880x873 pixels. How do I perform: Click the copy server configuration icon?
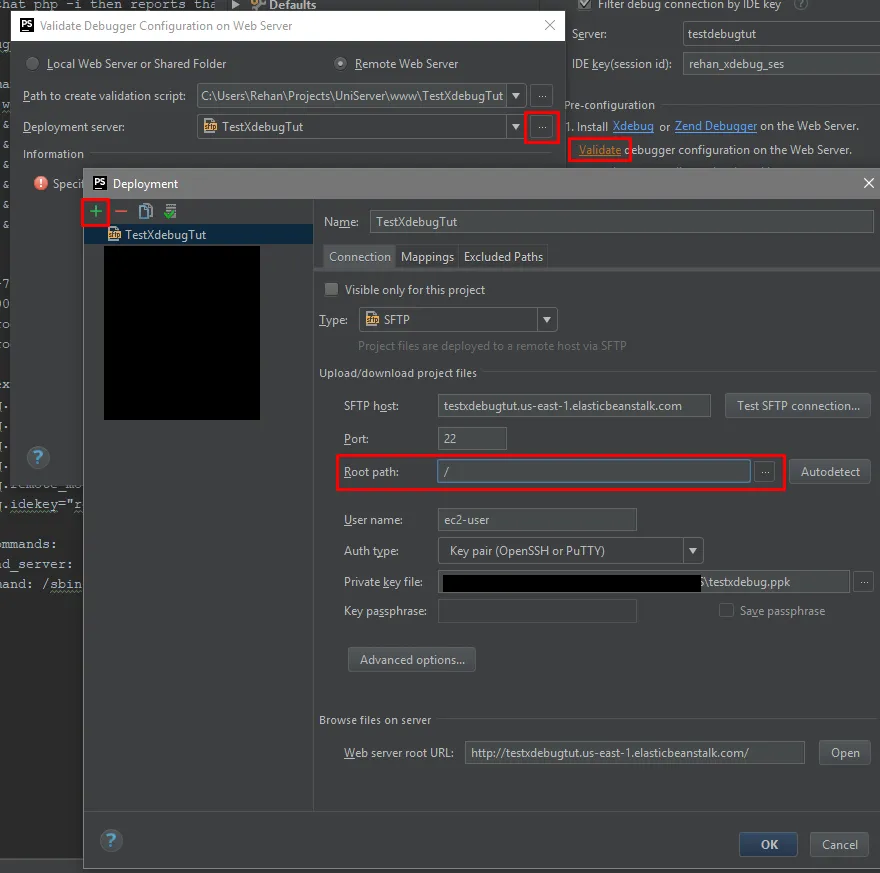(x=146, y=211)
